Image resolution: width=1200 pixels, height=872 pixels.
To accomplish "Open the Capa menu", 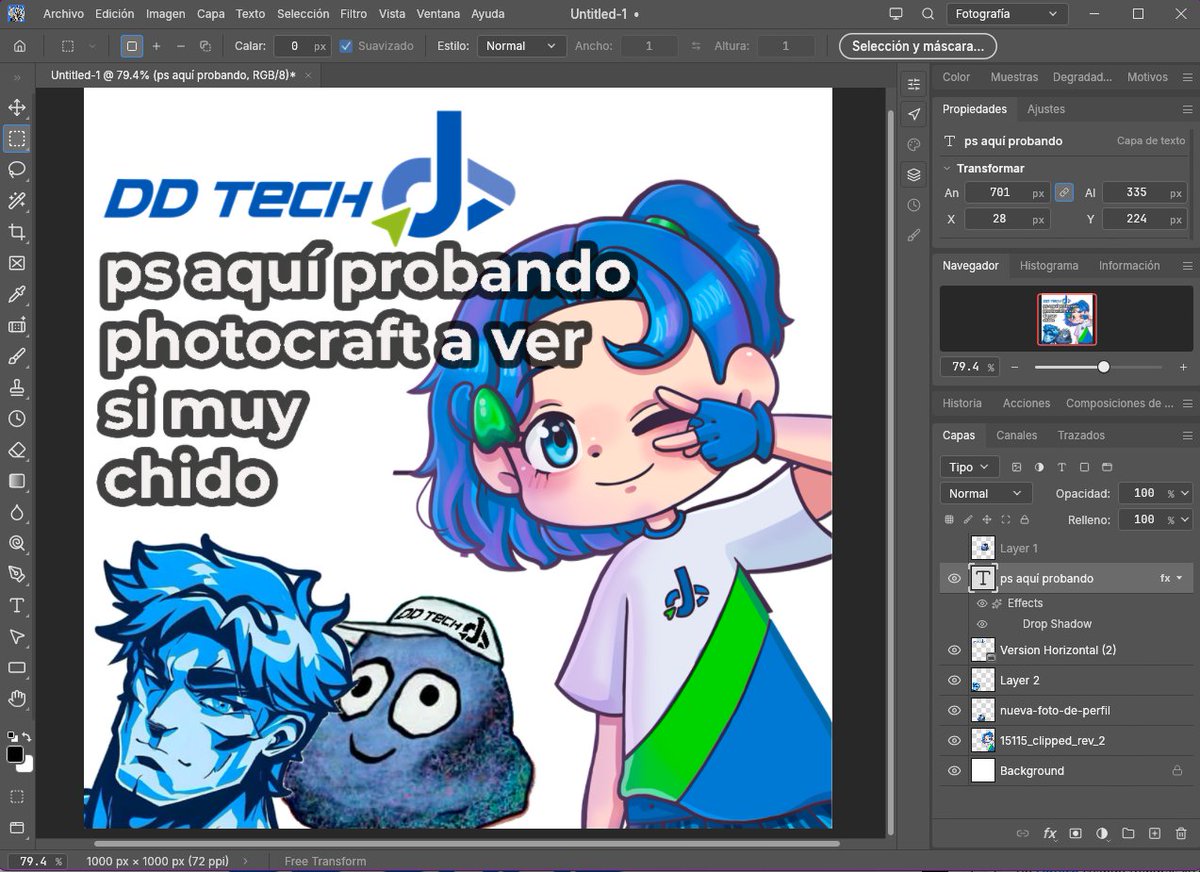I will [x=211, y=14].
